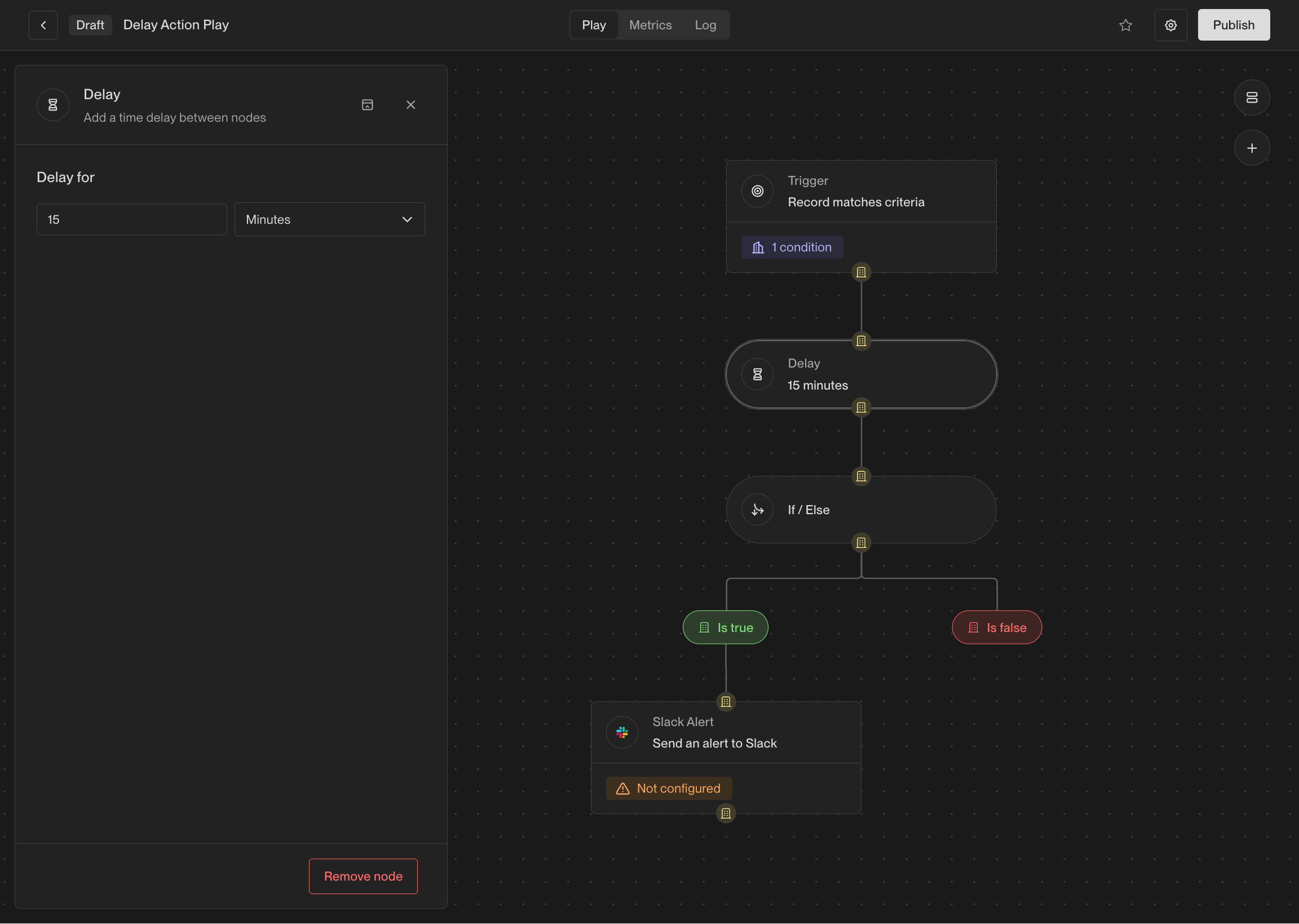This screenshot has height=924, width=1299.
Task: Add a node with the plus button
Action: (1251, 148)
